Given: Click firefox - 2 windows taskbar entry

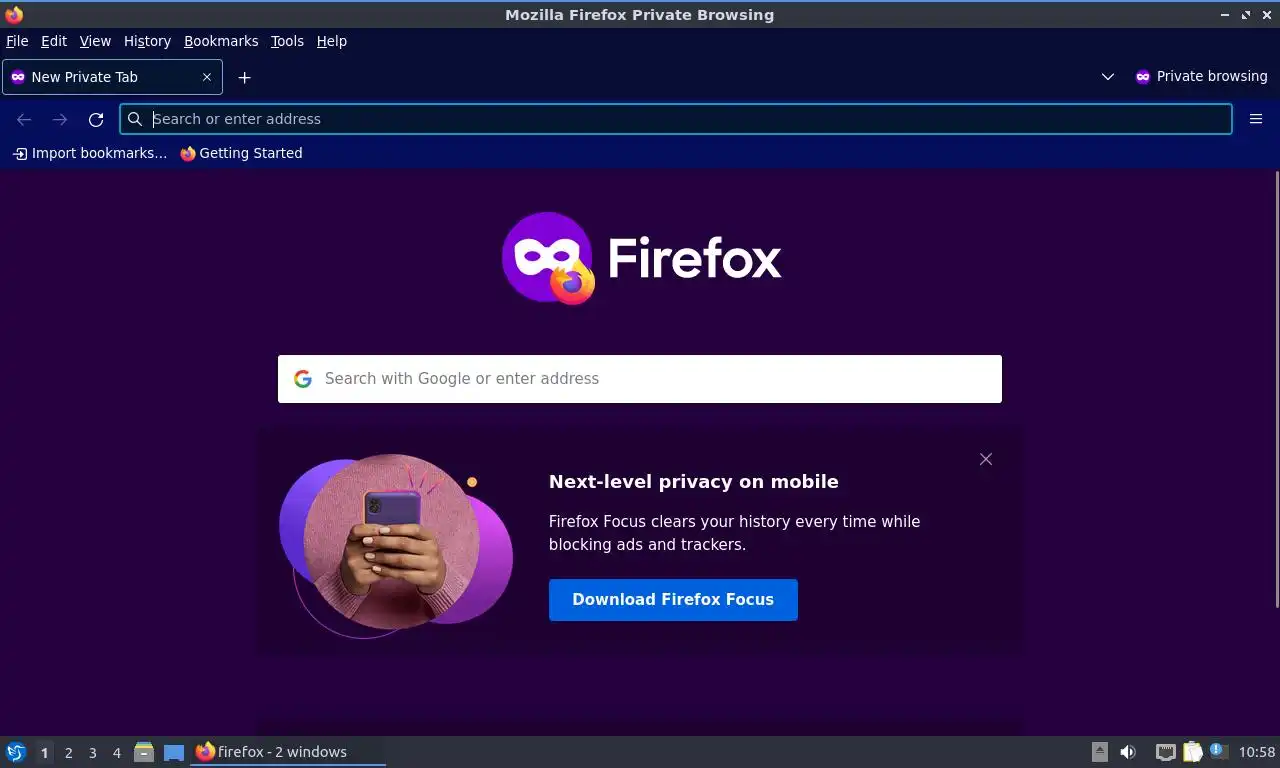Looking at the screenshot, I should [x=288, y=752].
